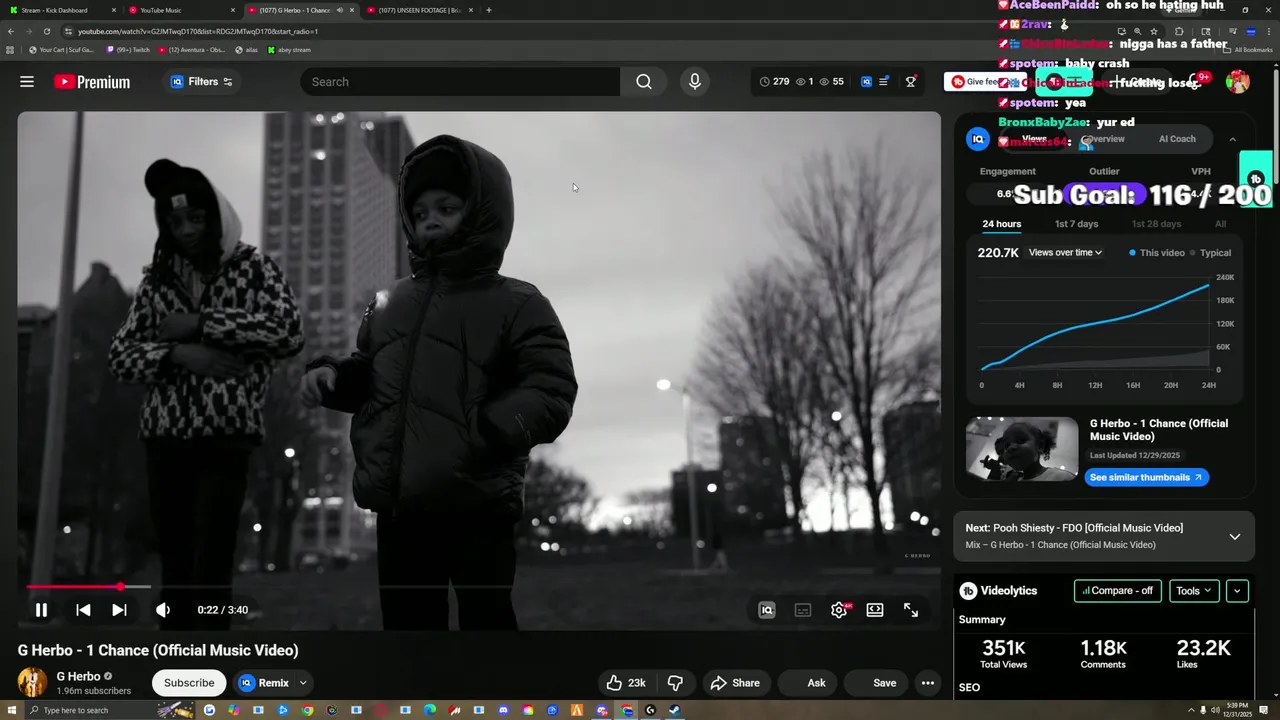This screenshot has width=1280, height=720.
Task: Like the video with 23k likes
Action: (626, 683)
